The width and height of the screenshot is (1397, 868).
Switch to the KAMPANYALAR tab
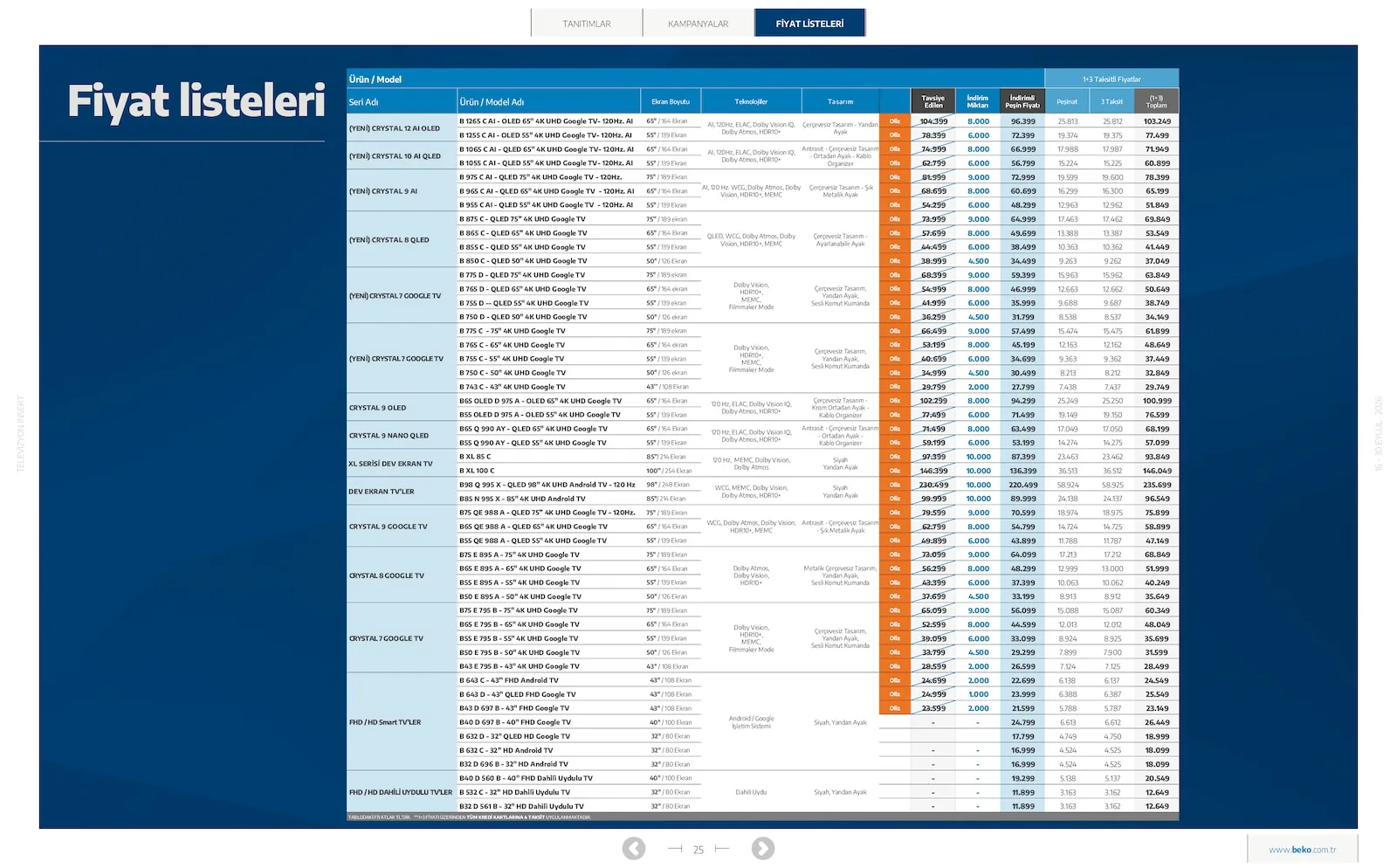click(698, 24)
